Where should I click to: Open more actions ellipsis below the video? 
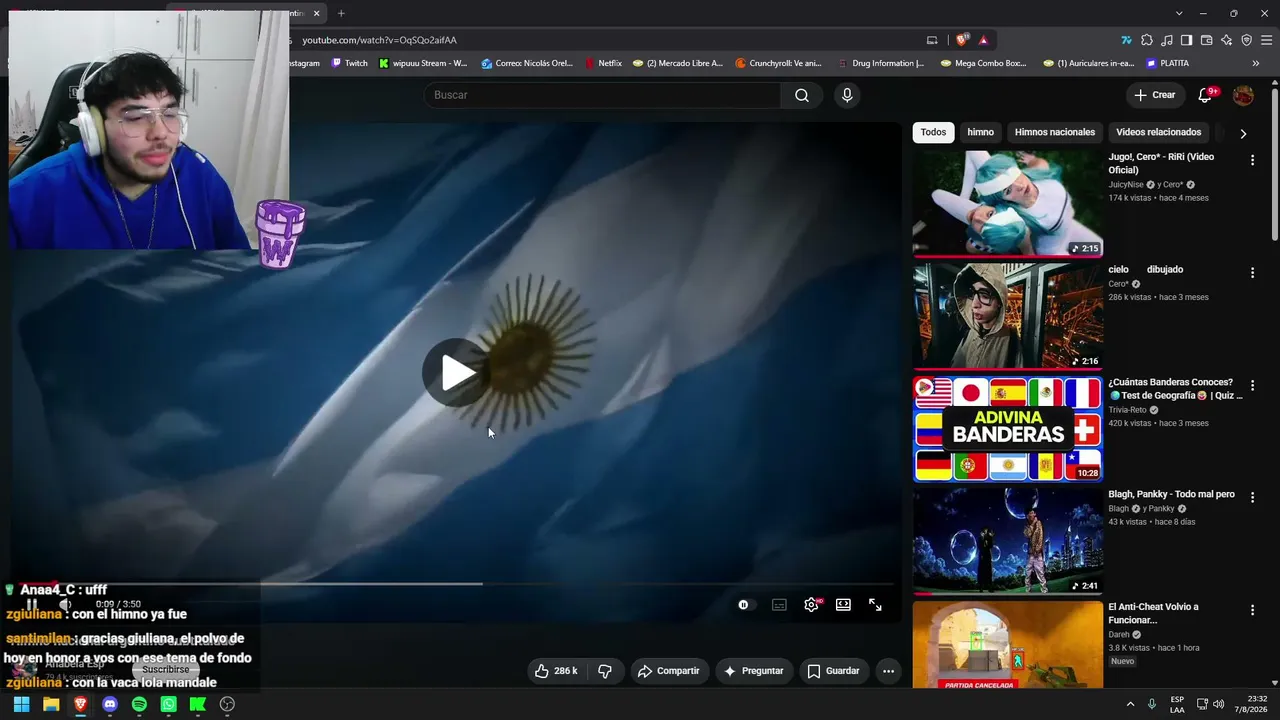coord(888,671)
